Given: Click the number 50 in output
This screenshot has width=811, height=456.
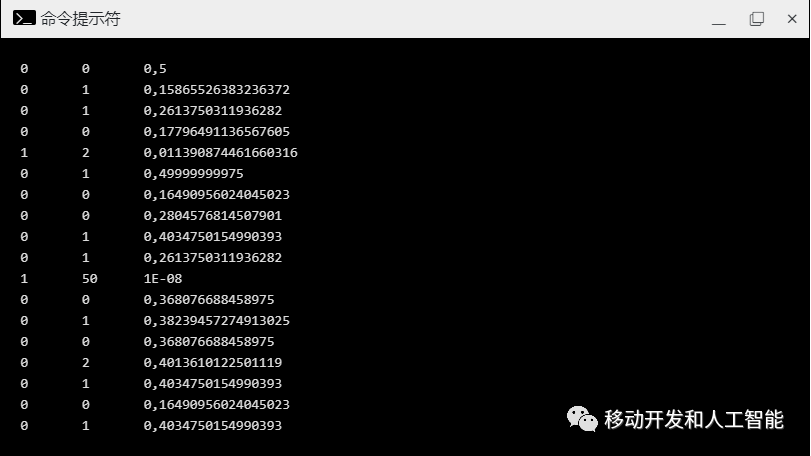Looking at the screenshot, I should 89,279.
